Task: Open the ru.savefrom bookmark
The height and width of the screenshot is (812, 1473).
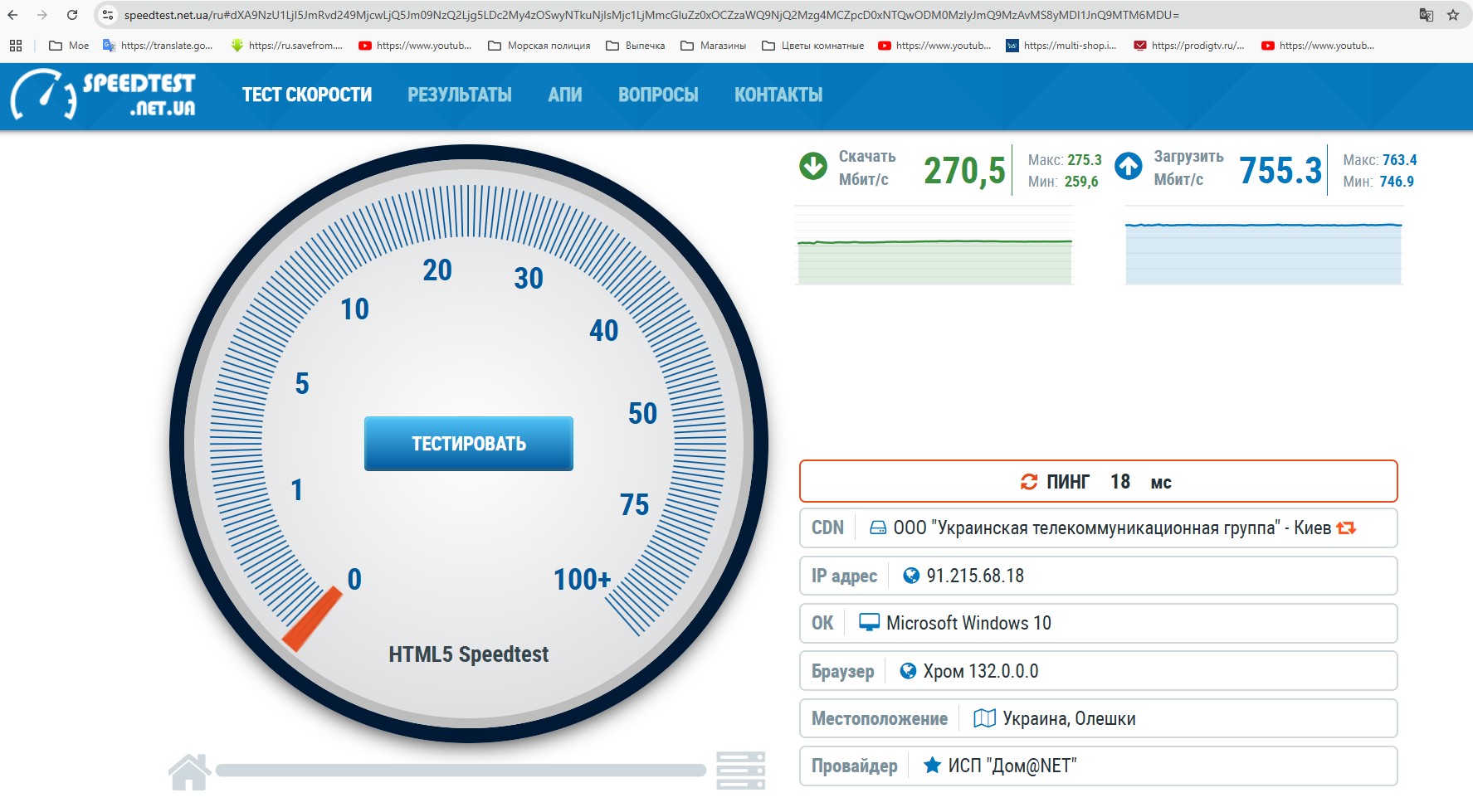Action: point(287,46)
